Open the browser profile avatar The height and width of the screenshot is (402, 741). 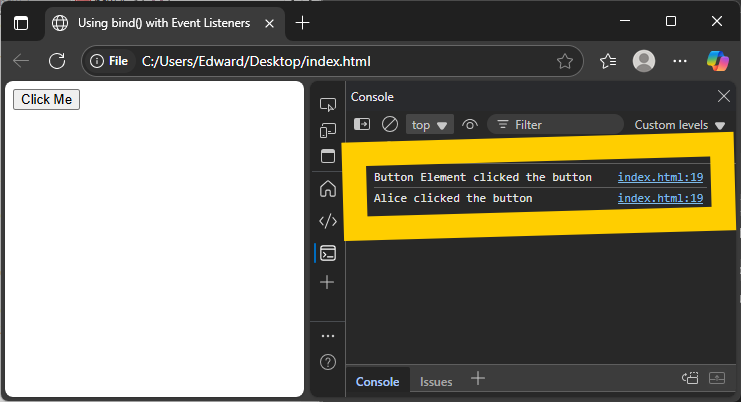(x=644, y=61)
